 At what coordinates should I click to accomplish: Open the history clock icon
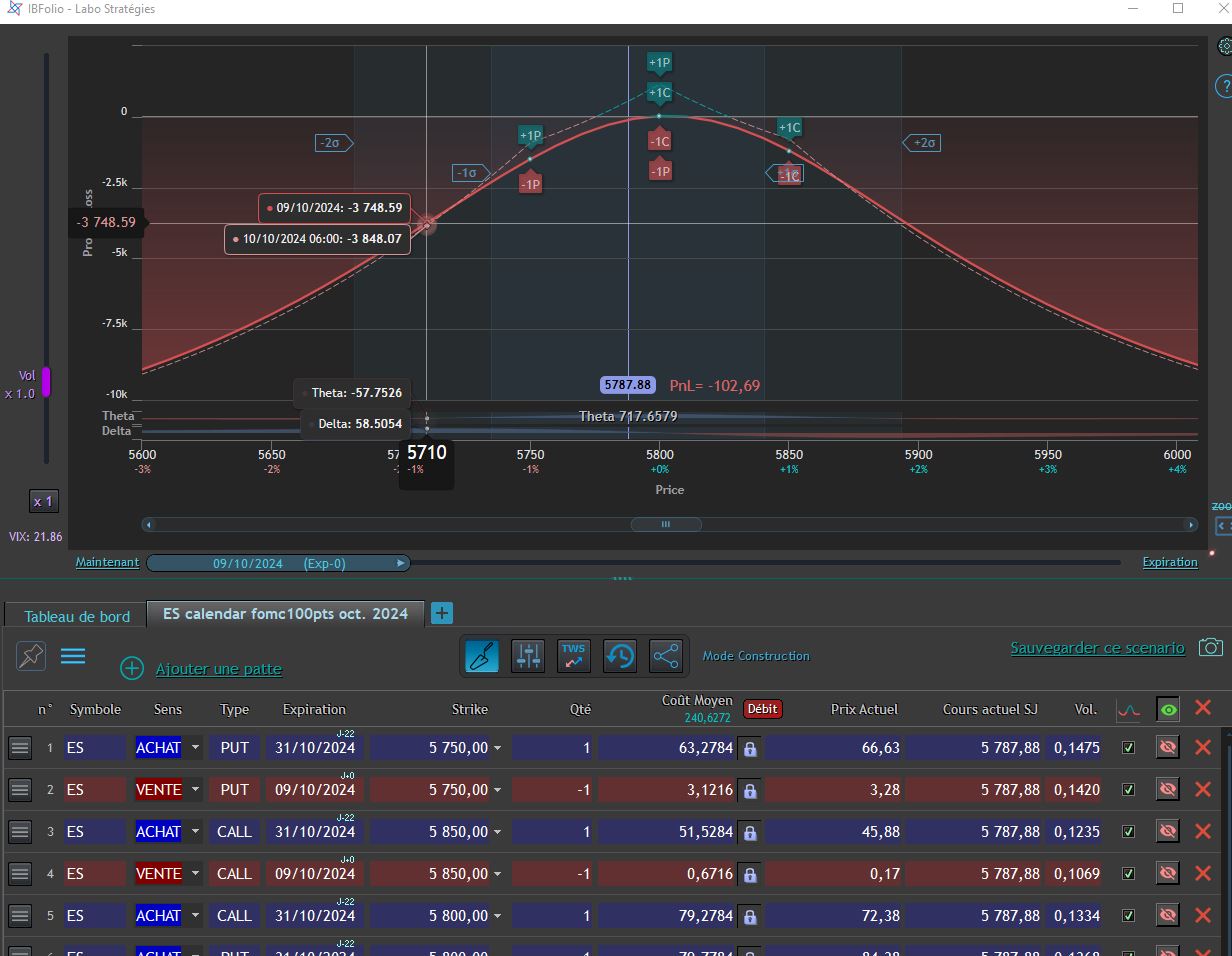[620, 656]
